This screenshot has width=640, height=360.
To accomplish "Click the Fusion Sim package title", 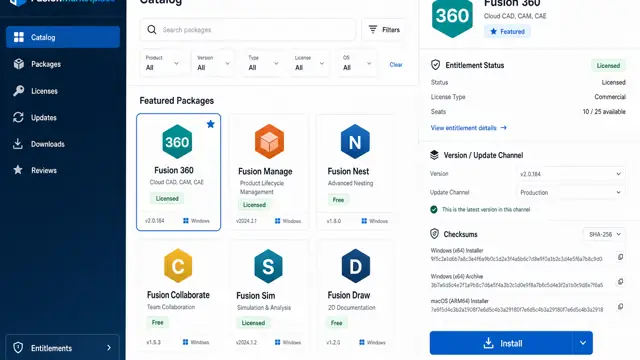I will point(256,296).
